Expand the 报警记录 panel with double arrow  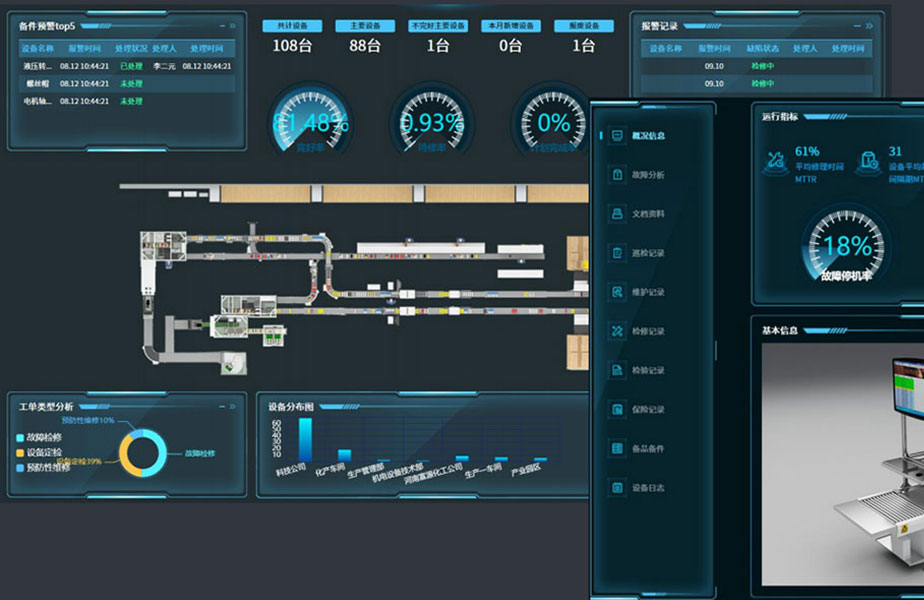pos(869,26)
